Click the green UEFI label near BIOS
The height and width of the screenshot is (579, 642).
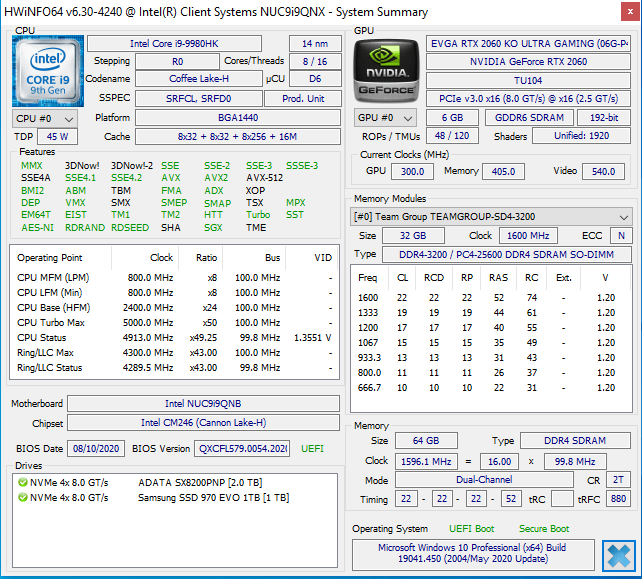[x=312, y=449]
